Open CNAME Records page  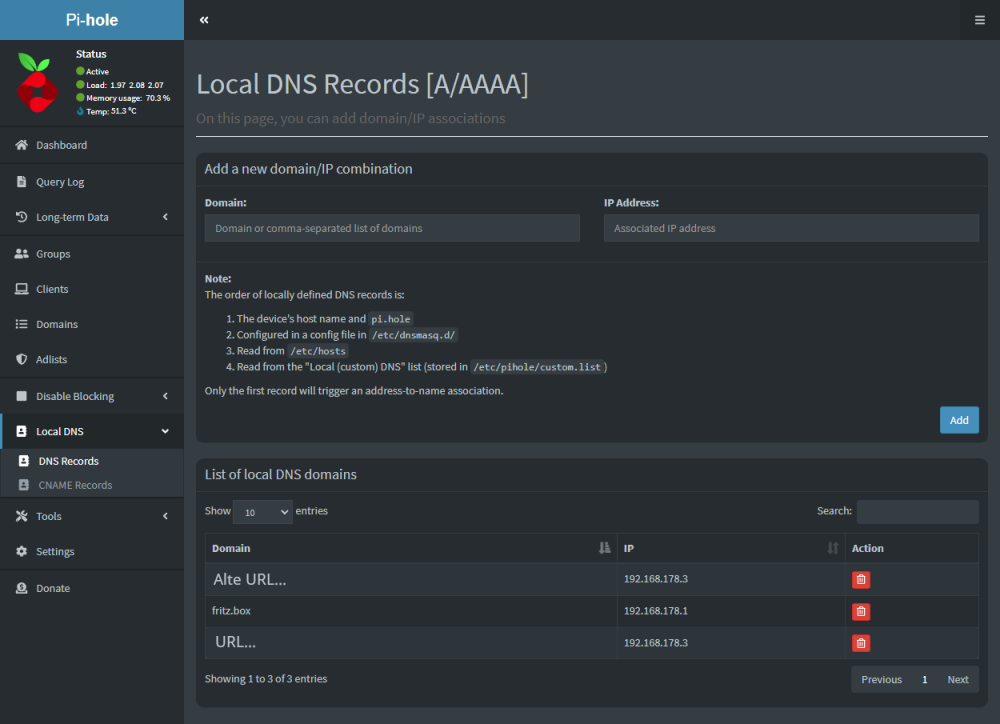[75, 485]
